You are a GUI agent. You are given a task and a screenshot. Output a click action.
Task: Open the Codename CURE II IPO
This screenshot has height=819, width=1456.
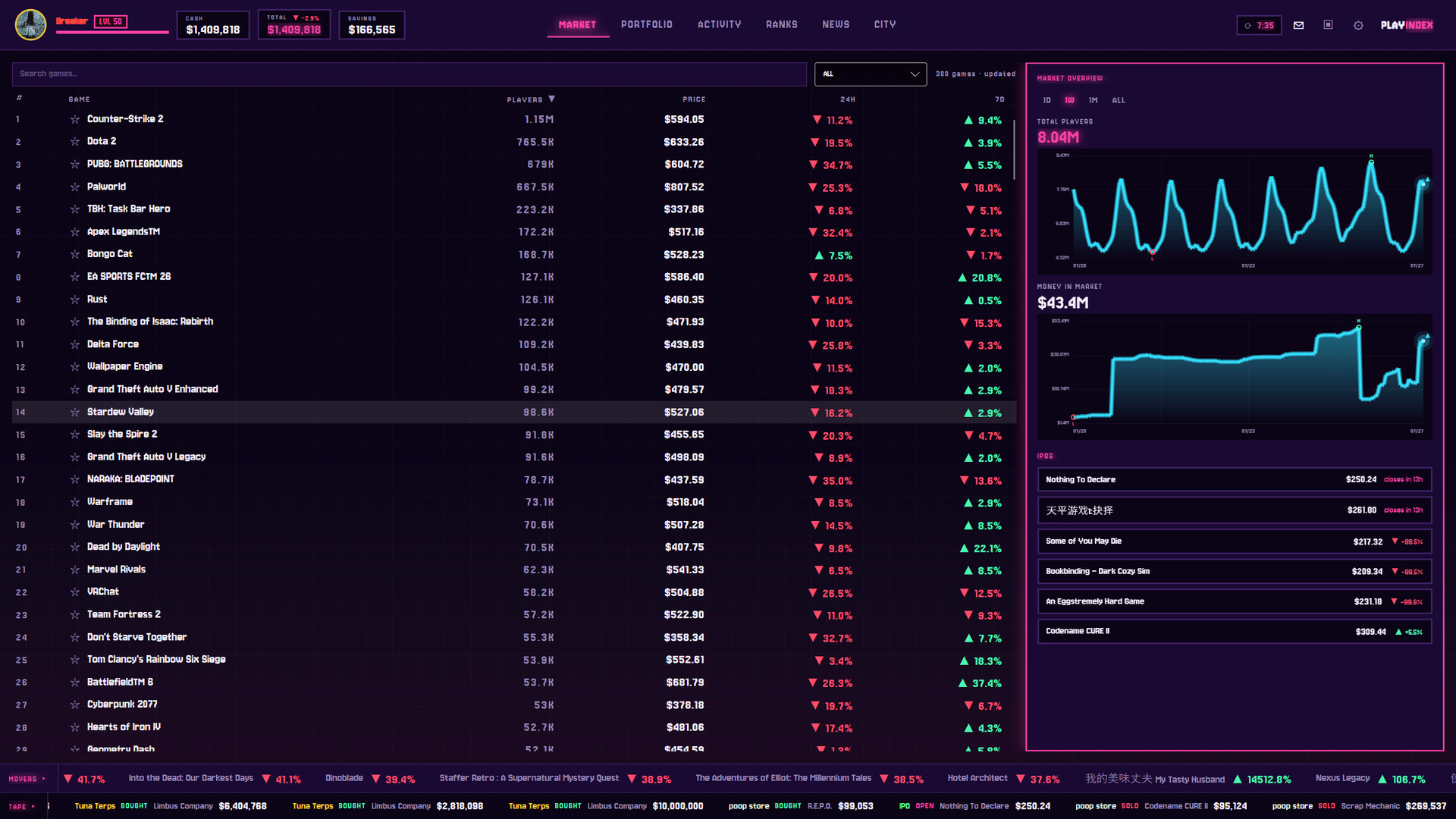pyautogui.click(x=1235, y=632)
